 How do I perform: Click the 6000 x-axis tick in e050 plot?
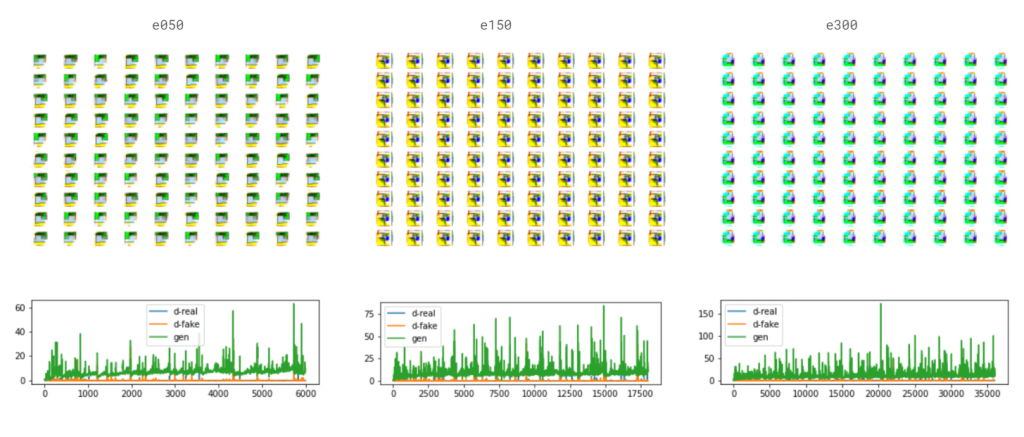tap(303, 394)
